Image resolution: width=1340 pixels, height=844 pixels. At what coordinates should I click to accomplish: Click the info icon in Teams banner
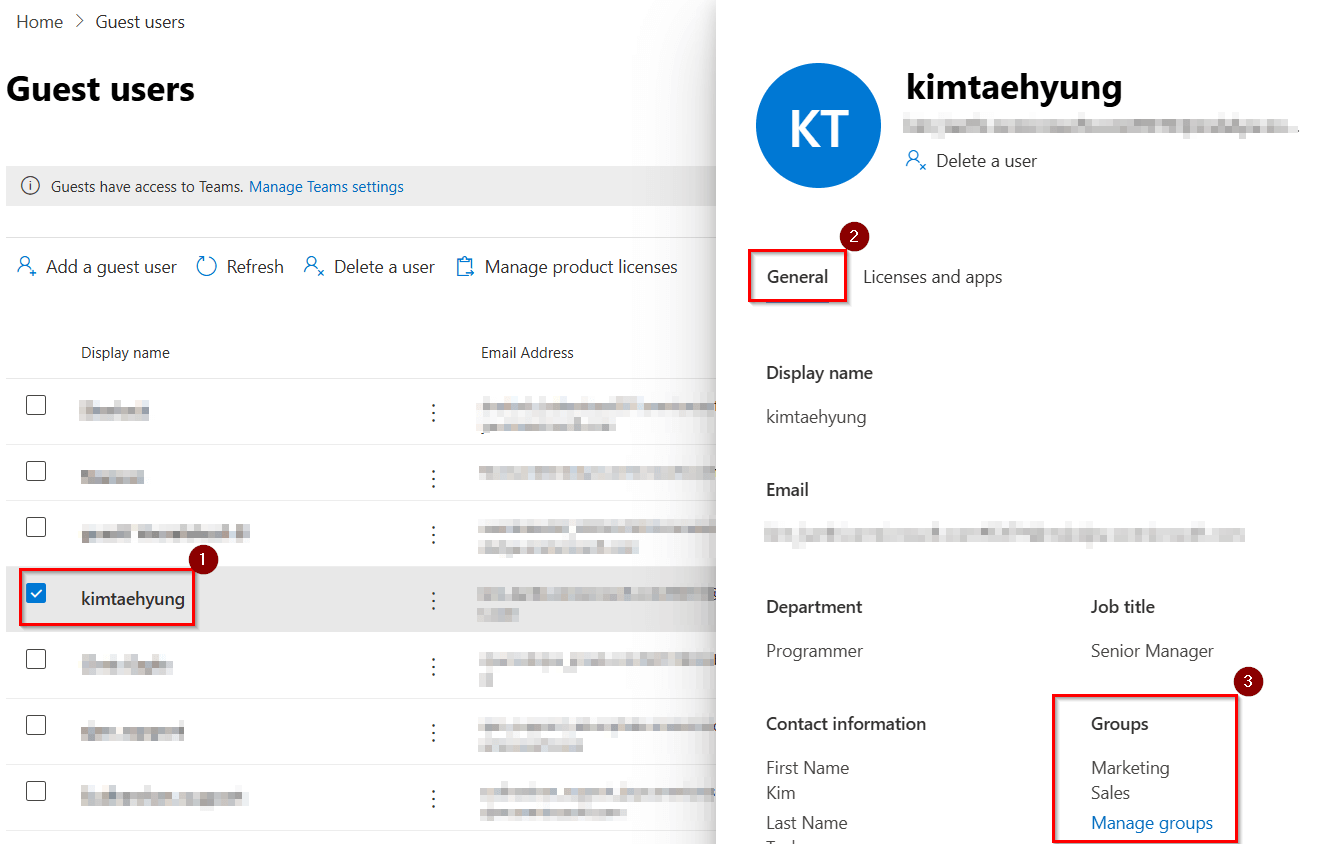coord(31,186)
